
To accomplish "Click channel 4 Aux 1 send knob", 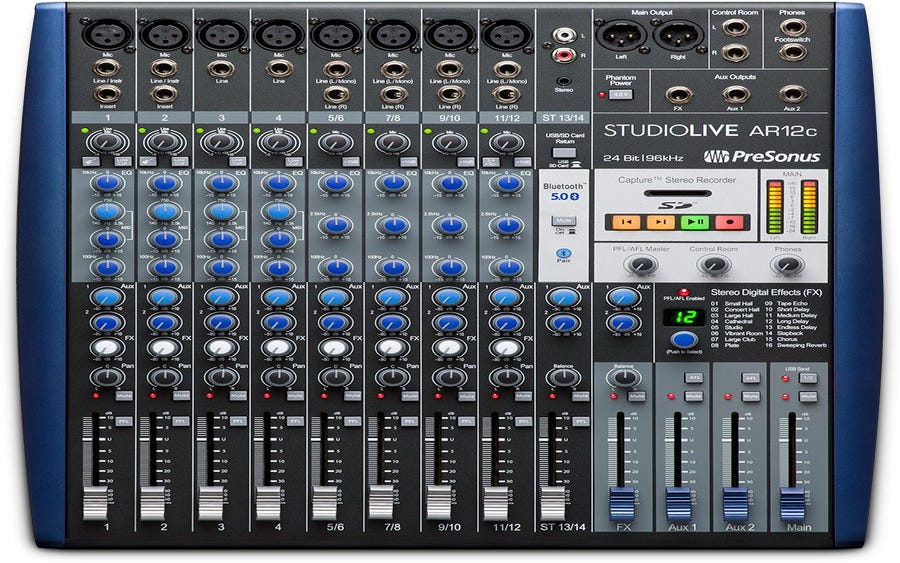I will click(278, 298).
